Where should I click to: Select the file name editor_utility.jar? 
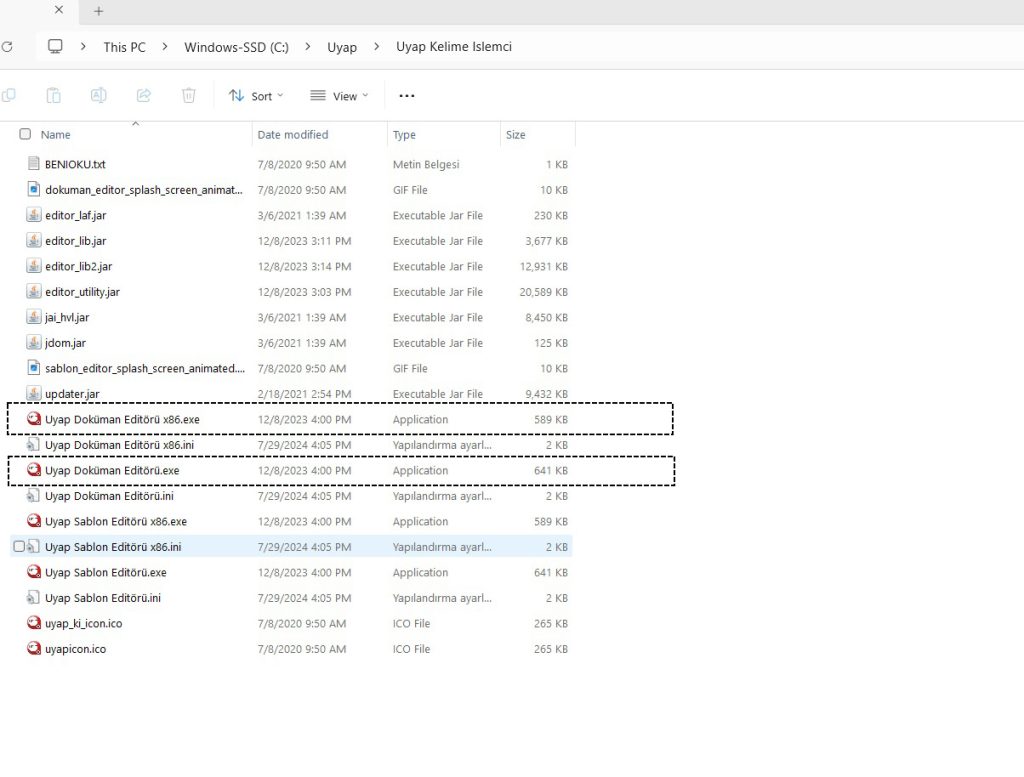click(82, 292)
